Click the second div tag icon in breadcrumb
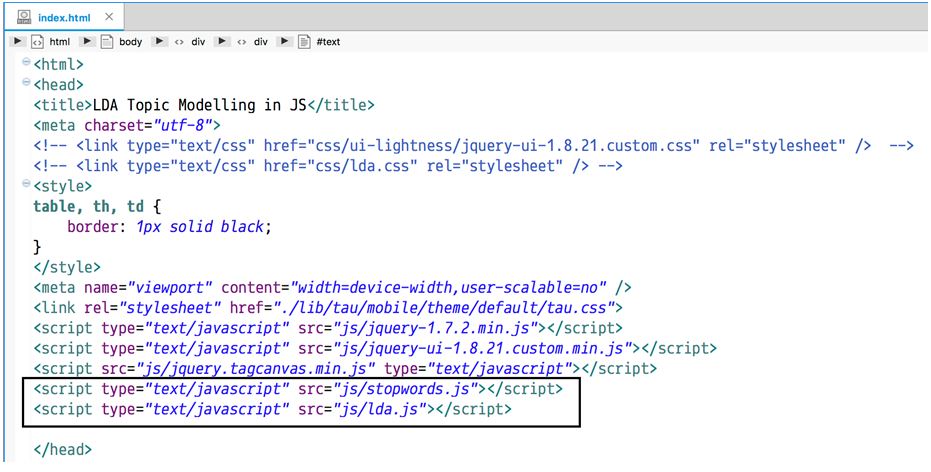Viewport: 931px width, 472px height. (241, 42)
